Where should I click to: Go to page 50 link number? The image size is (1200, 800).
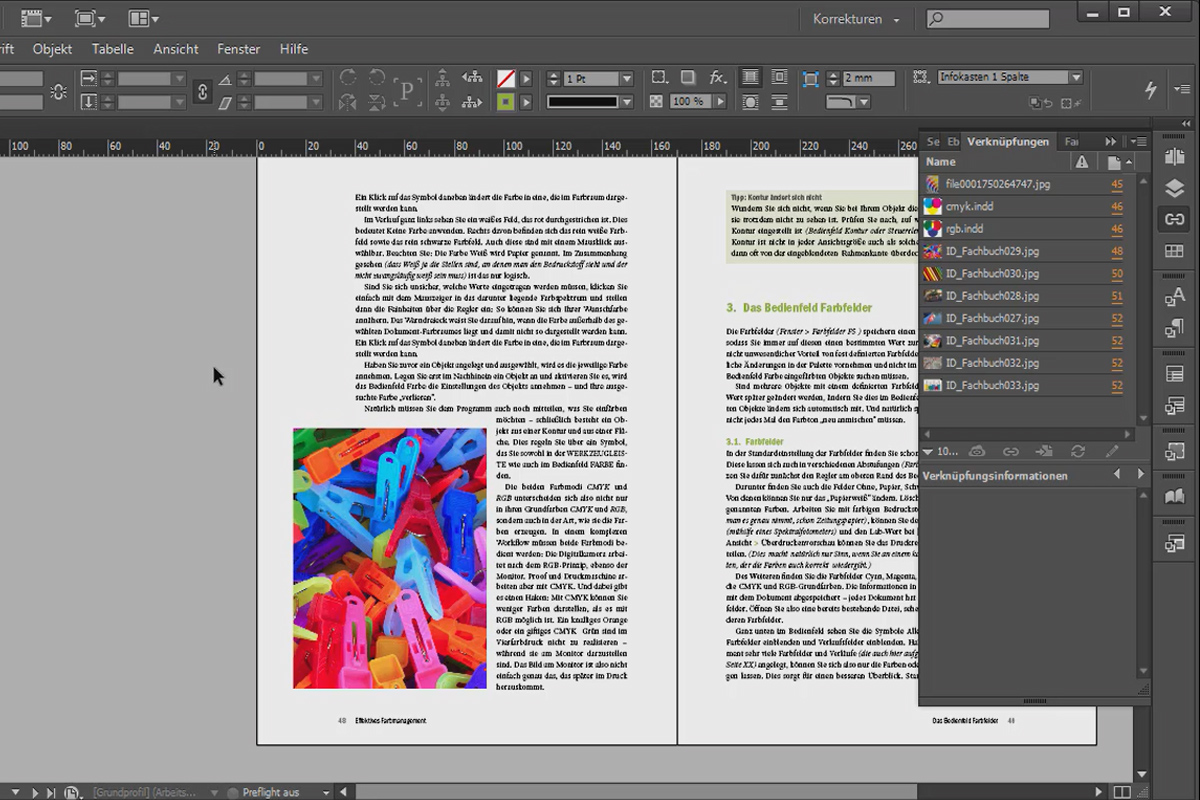click(x=1117, y=274)
